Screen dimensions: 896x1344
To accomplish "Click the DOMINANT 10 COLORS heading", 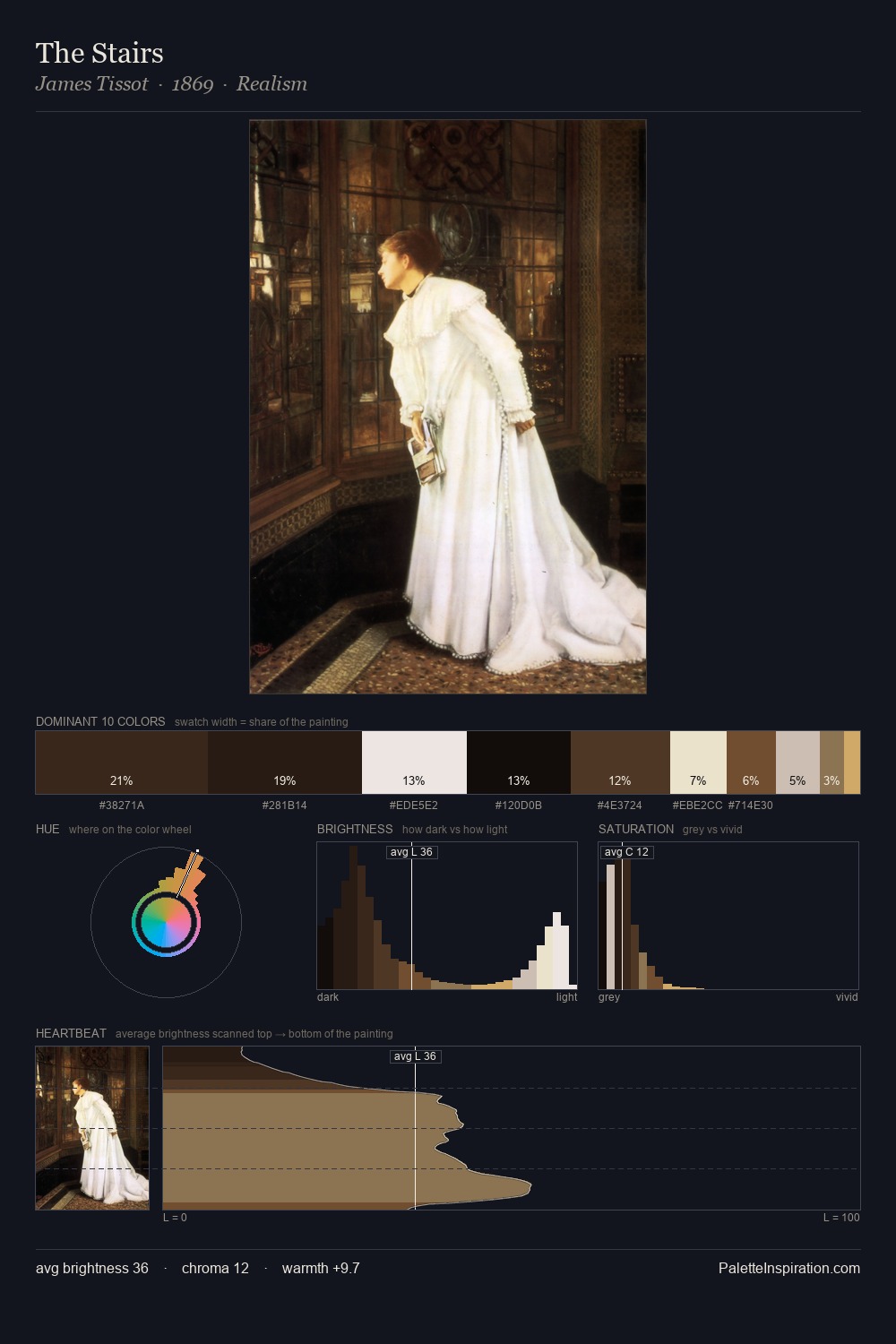I will [x=100, y=721].
